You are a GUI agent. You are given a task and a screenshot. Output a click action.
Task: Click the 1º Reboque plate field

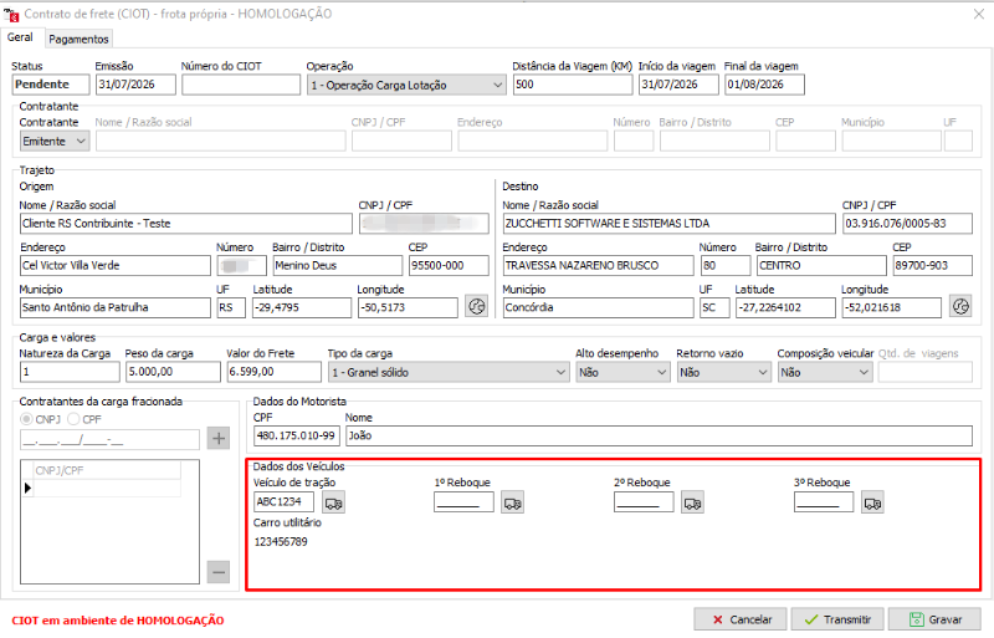pos(463,502)
